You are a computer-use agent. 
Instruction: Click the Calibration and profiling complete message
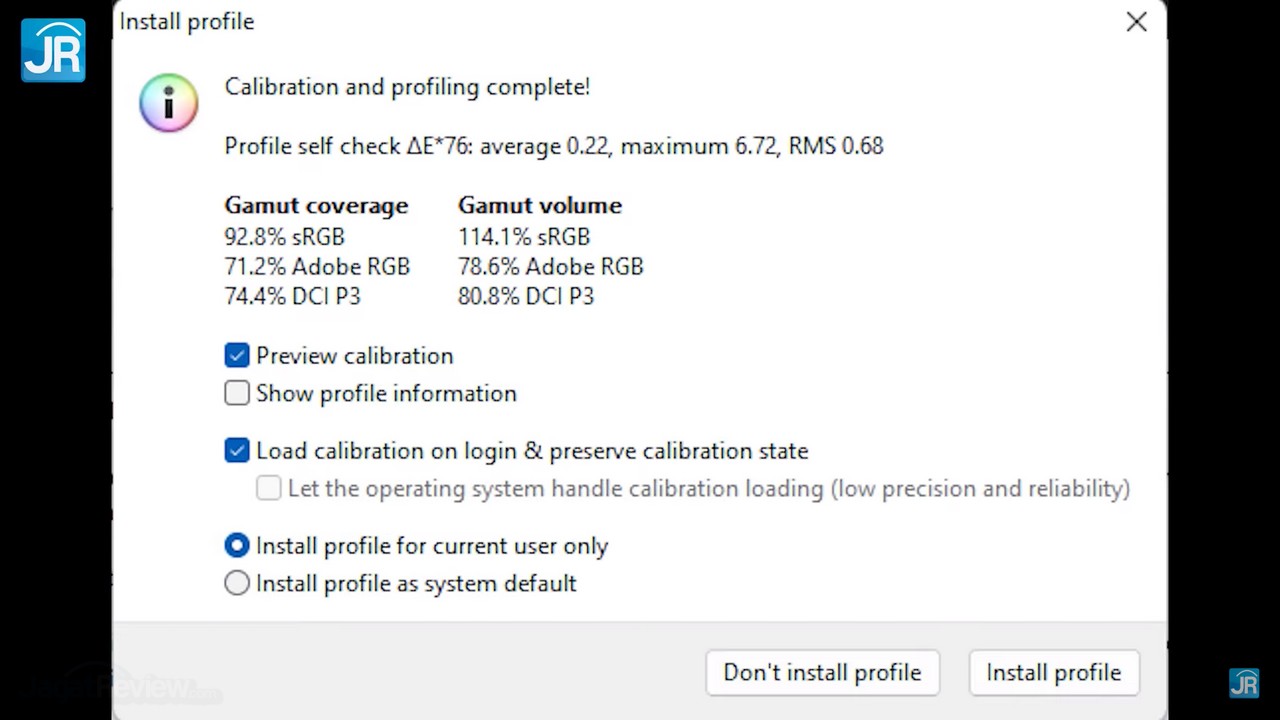(407, 87)
